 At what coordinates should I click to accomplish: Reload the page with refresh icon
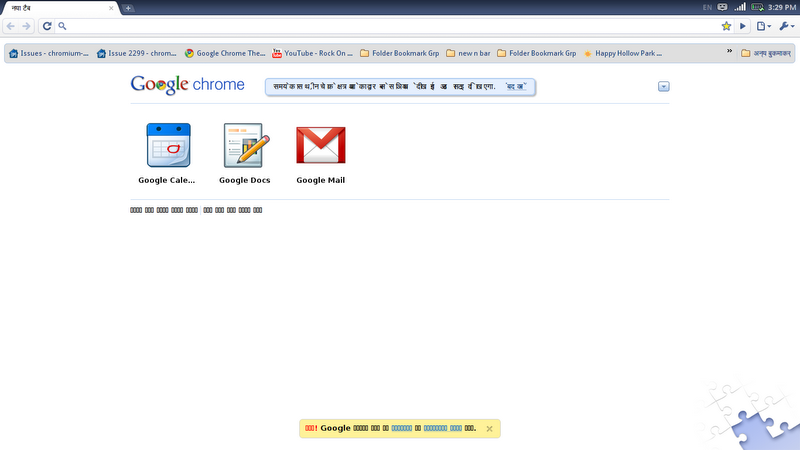[47, 26]
